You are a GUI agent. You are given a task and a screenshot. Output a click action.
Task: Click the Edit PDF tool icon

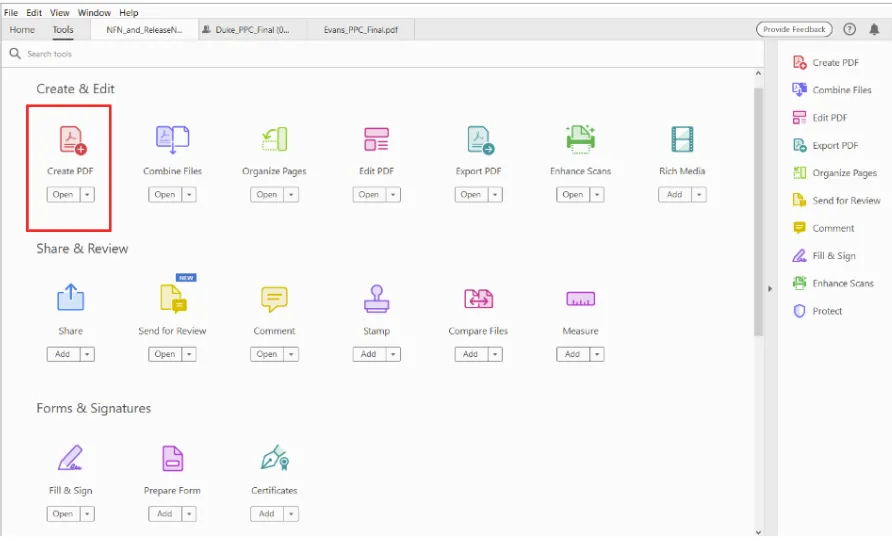point(377,139)
